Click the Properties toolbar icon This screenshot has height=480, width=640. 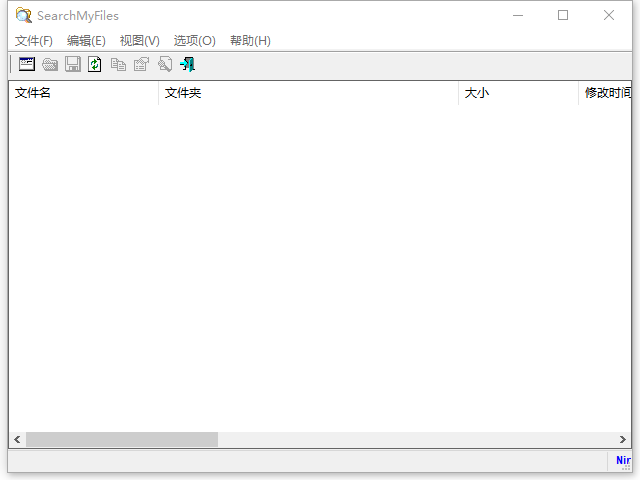[141, 64]
